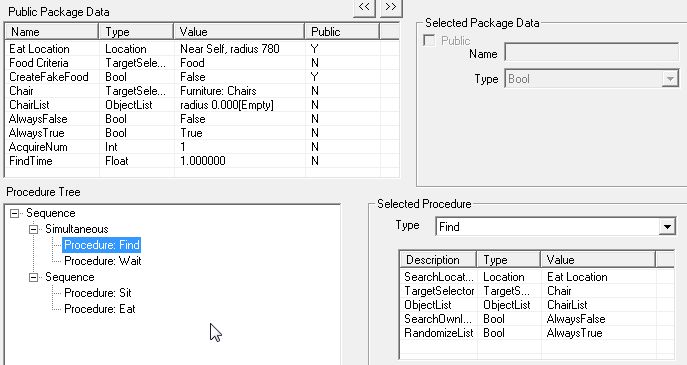Click the 'Furniture: Chairs' value cell
The image size is (687, 365).
[218, 91]
